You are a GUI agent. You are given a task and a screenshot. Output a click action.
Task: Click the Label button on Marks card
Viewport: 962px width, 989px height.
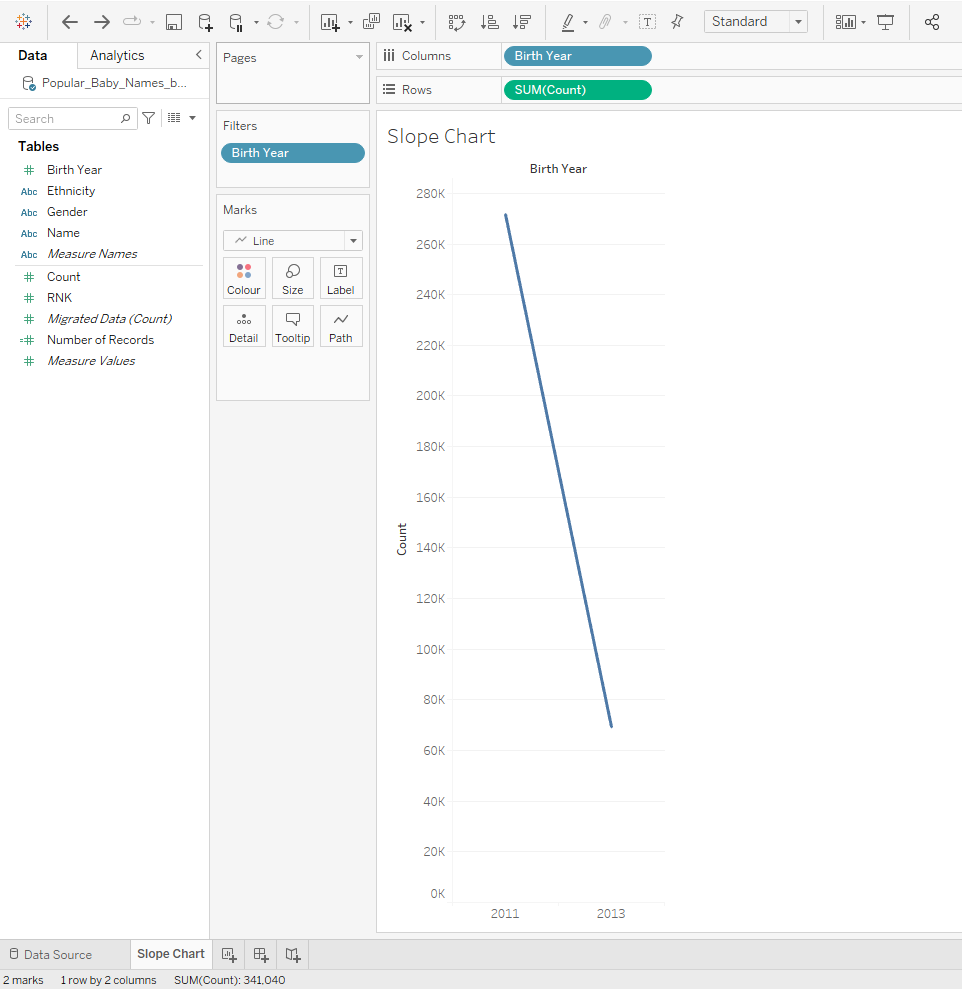click(x=340, y=278)
